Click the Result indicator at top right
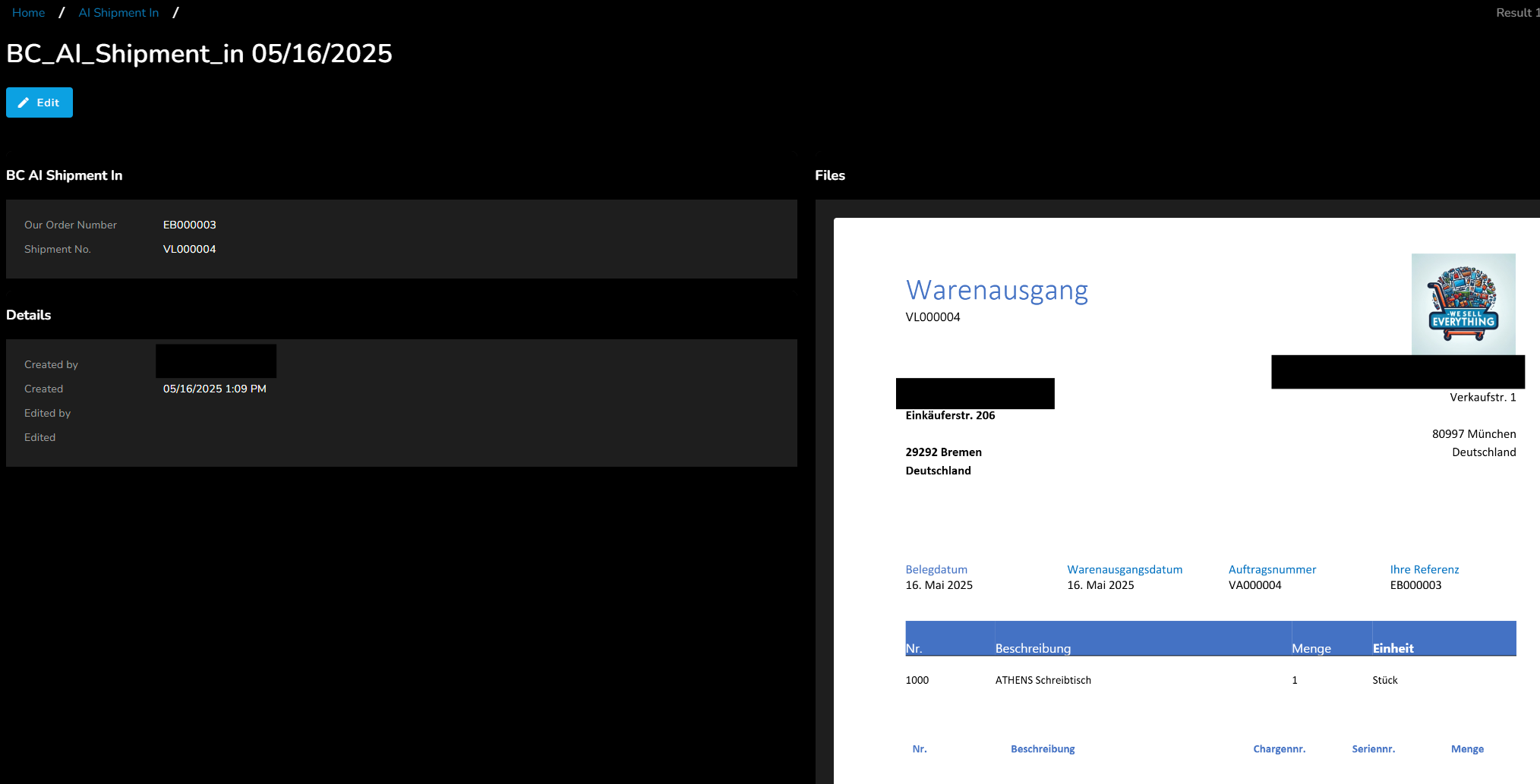The width and height of the screenshot is (1540, 784). (x=1516, y=13)
